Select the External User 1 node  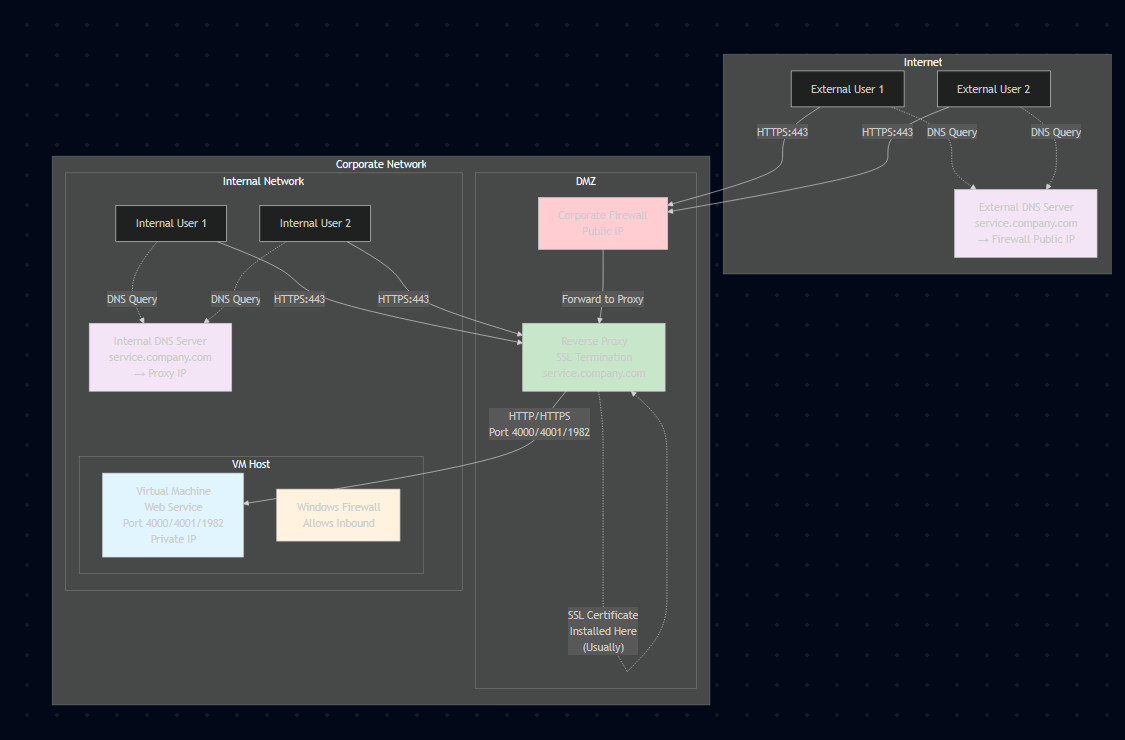point(847,89)
